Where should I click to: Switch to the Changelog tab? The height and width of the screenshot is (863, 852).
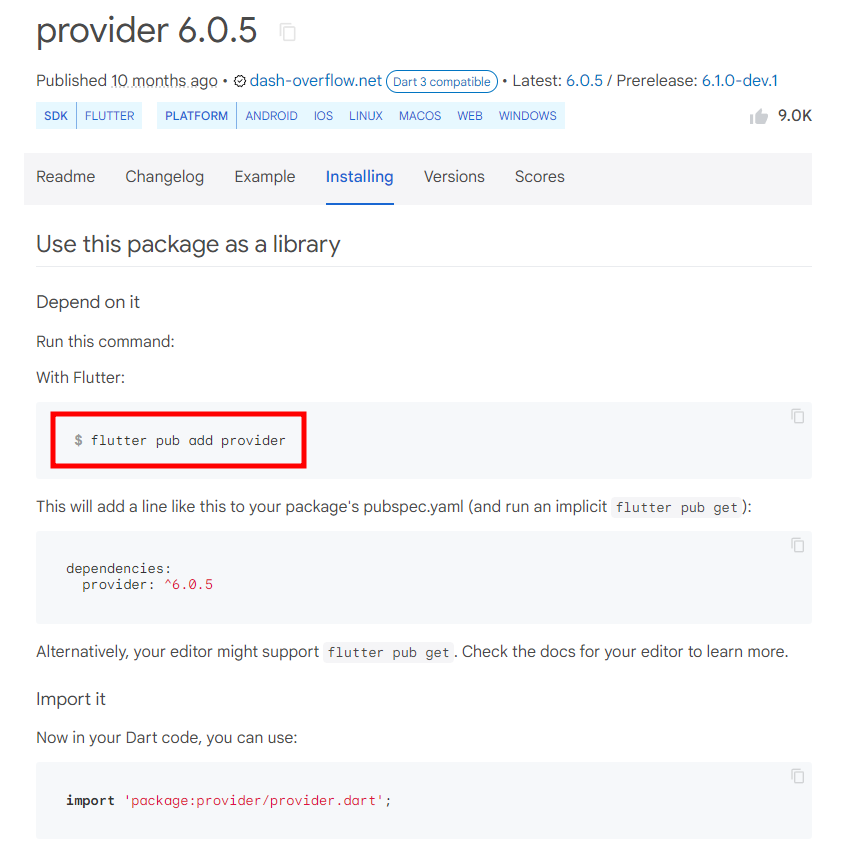click(x=165, y=177)
